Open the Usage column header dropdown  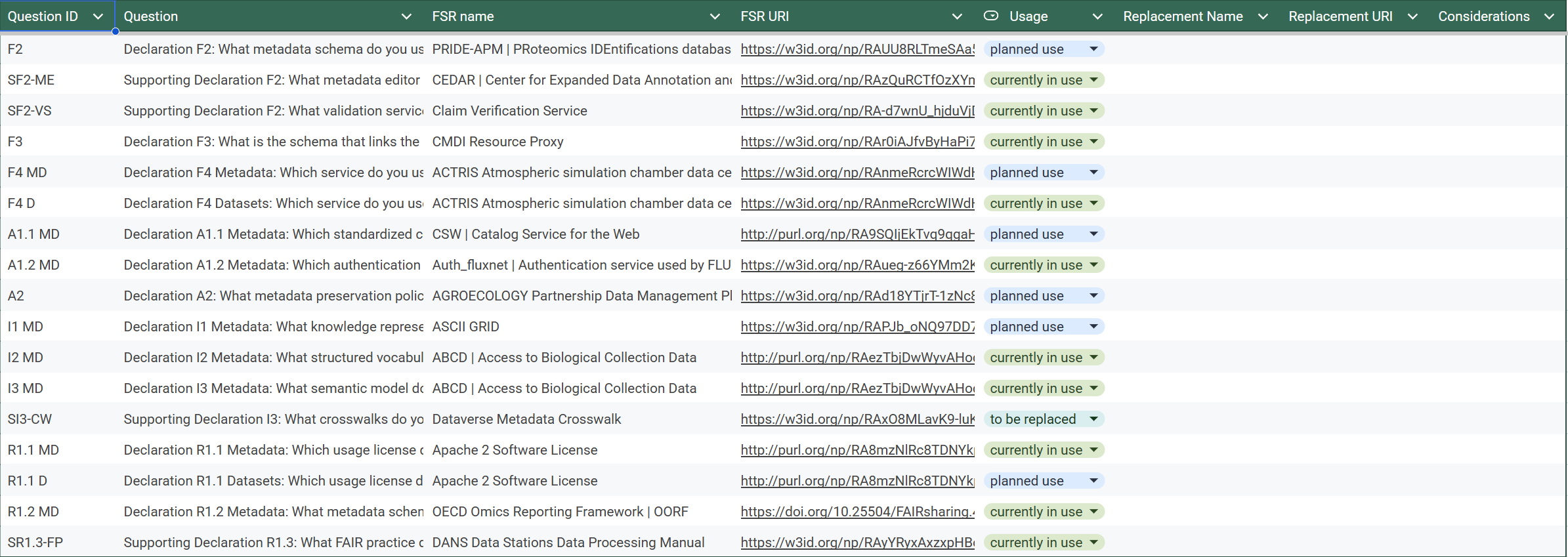pyautogui.click(x=1097, y=16)
